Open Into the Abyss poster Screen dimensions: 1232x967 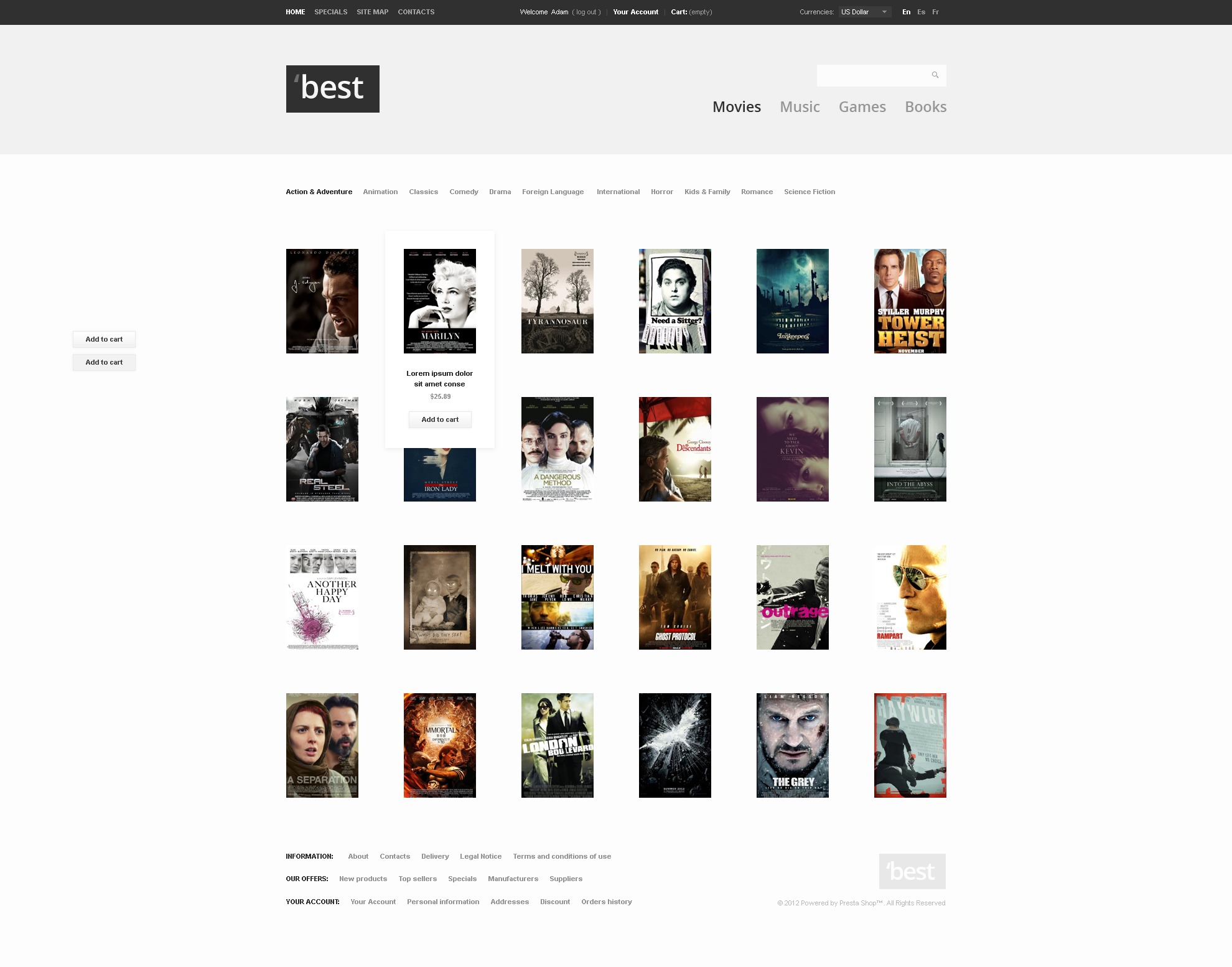tap(910, 449)
